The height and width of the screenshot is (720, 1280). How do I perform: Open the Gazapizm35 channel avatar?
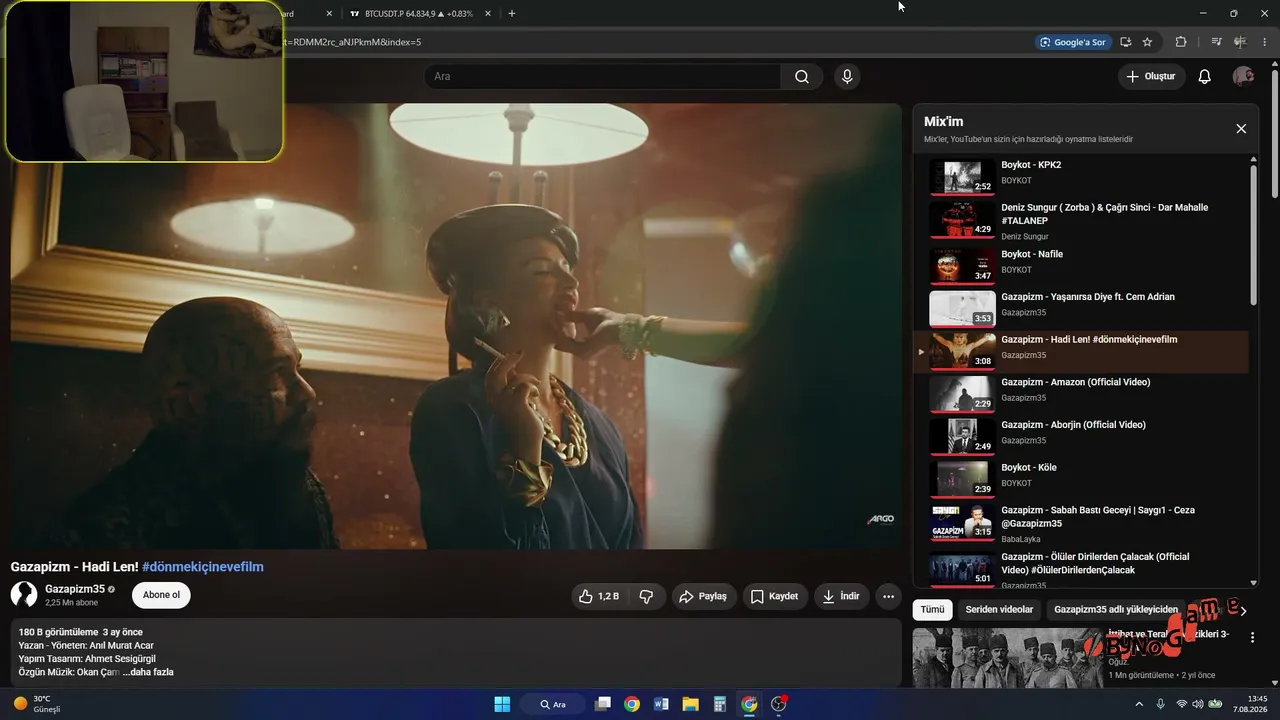pyautogui.click(x=24, y=595)
